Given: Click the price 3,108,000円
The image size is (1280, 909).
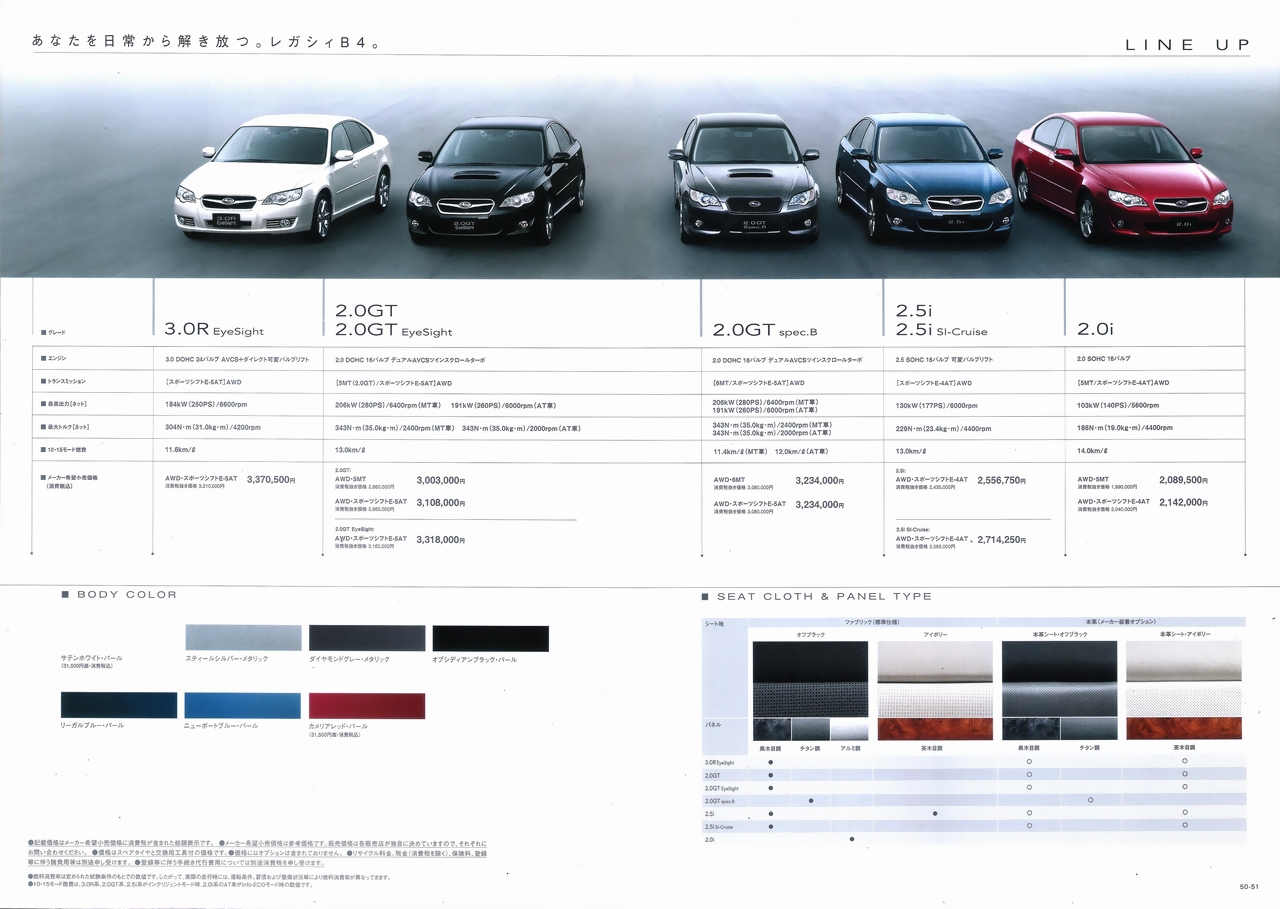Looking at the screenshot, I should [441, 503].
